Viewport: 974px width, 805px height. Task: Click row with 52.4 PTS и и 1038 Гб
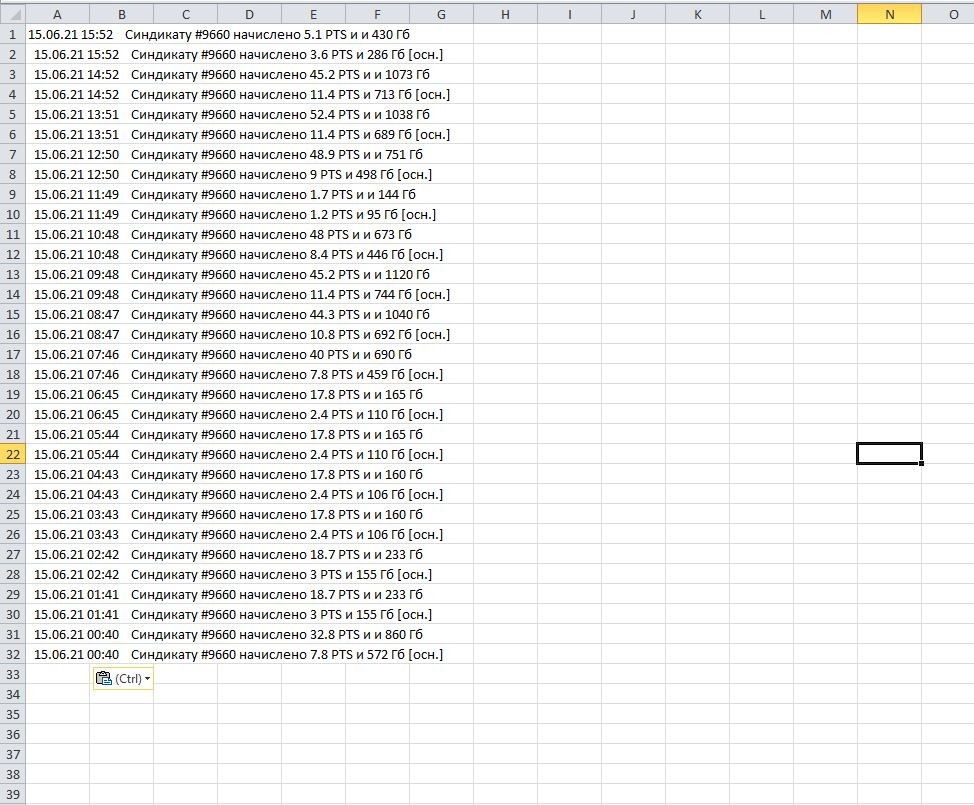232,114
